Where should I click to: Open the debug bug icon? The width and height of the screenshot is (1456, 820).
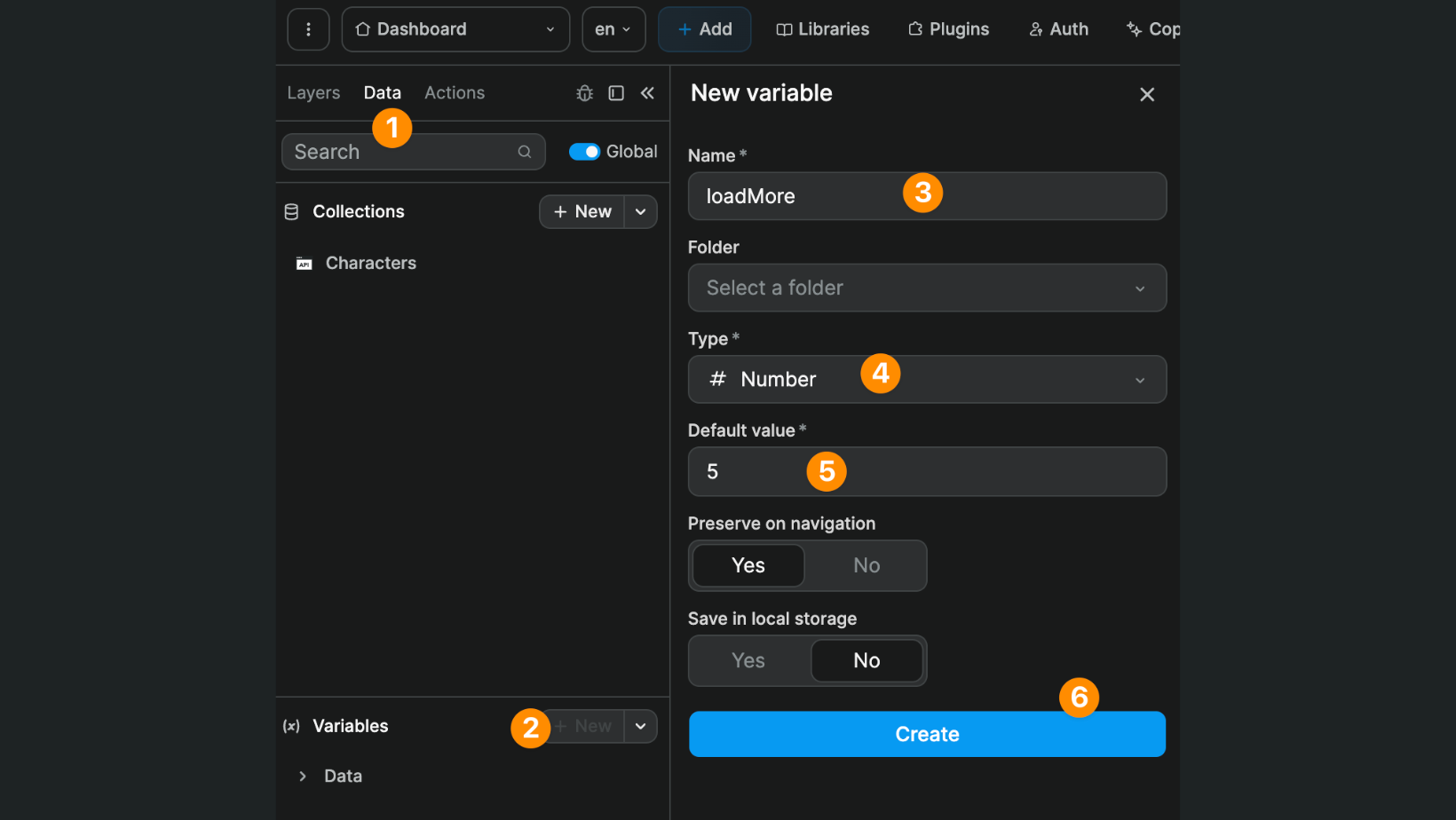pos(584,93)
